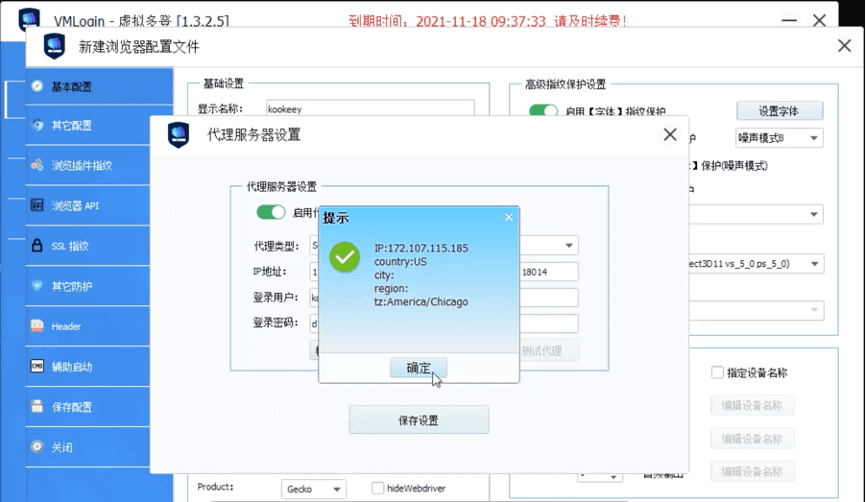
Task: Close the 代理服务器设置 dialog
Action: pos(670,135)
